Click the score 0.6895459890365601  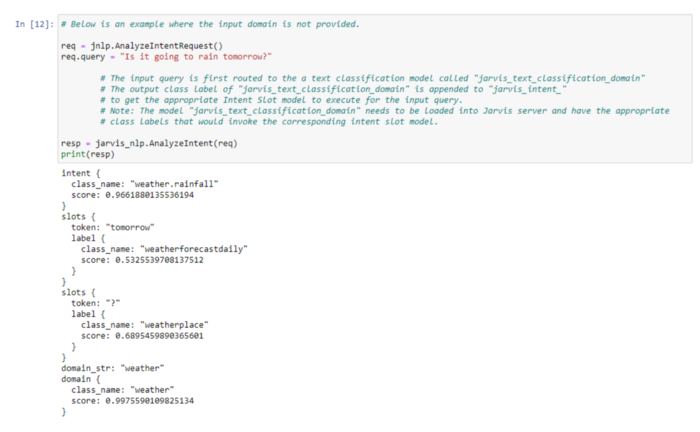pyautogui.click(x=142, y=336)
